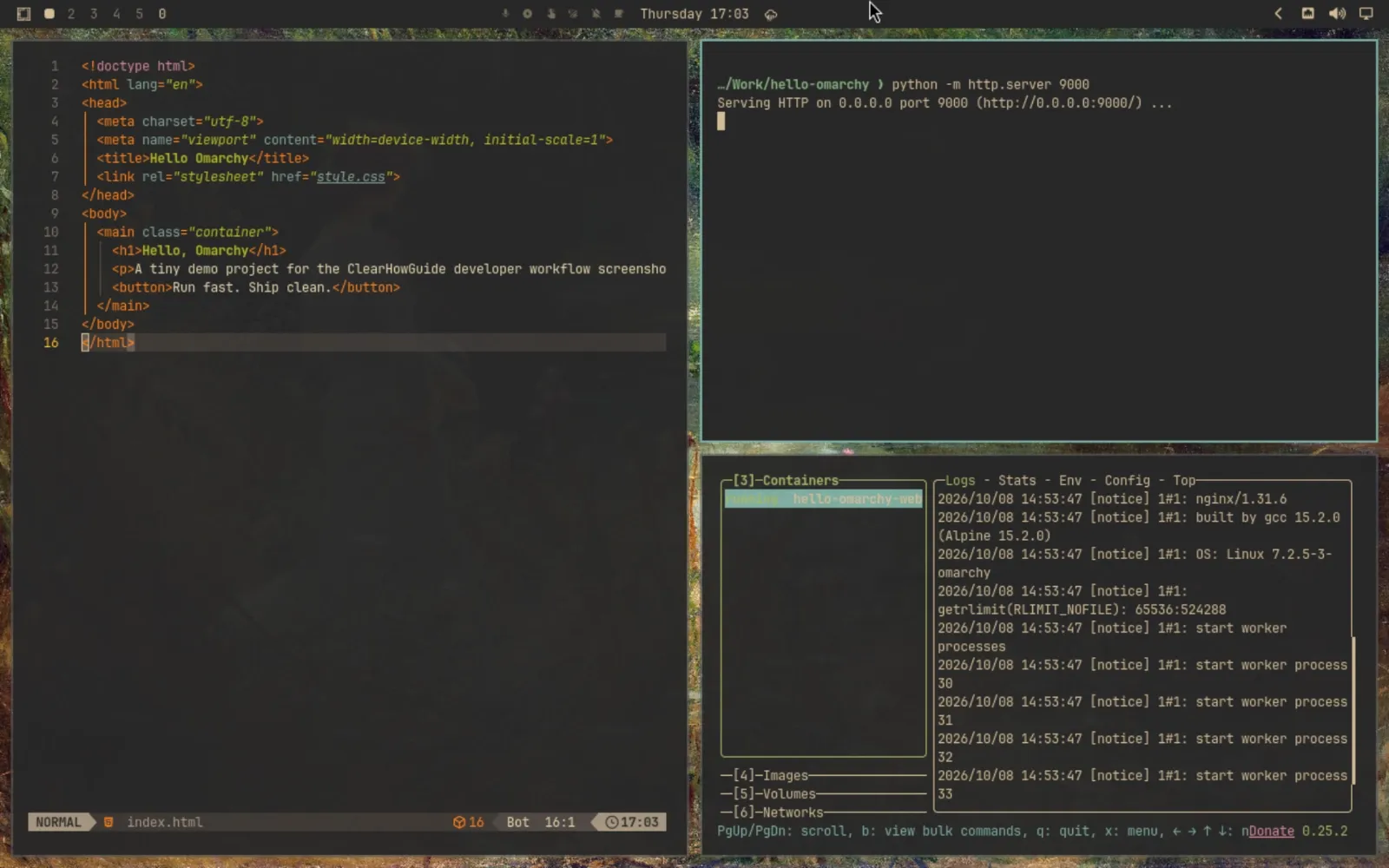The height and width of the screenshot is (868, 1389).
Task: Click the clock icon in Neovim statusline
Action: tap(611, 822)
